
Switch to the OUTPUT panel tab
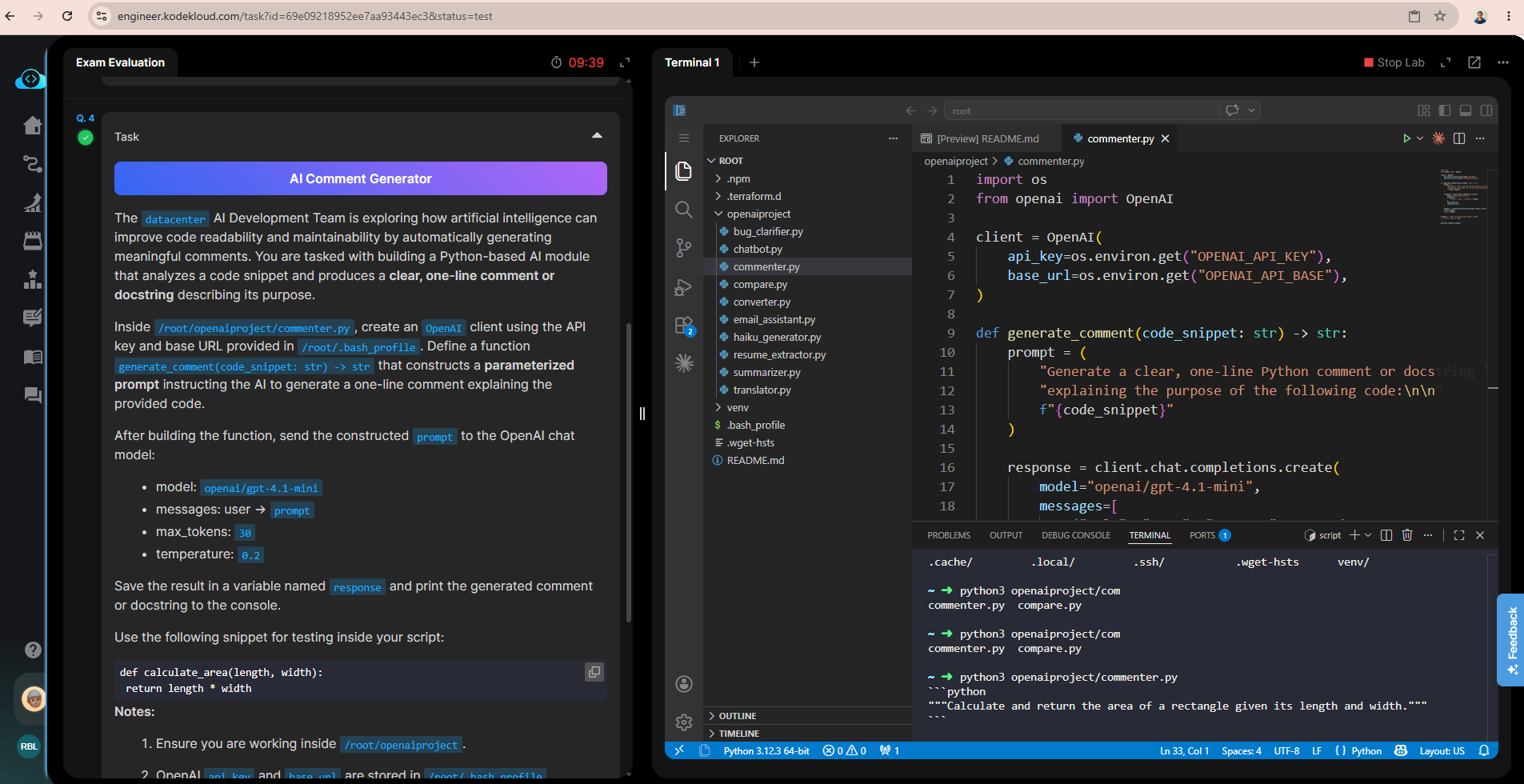1006,535
